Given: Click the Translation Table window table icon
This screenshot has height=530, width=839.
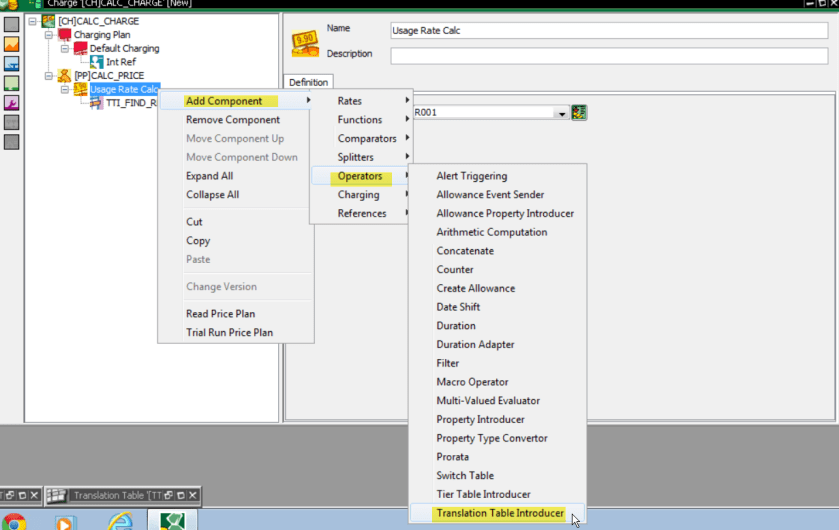Looking at the screenshot, I should [x=56, y=495].
